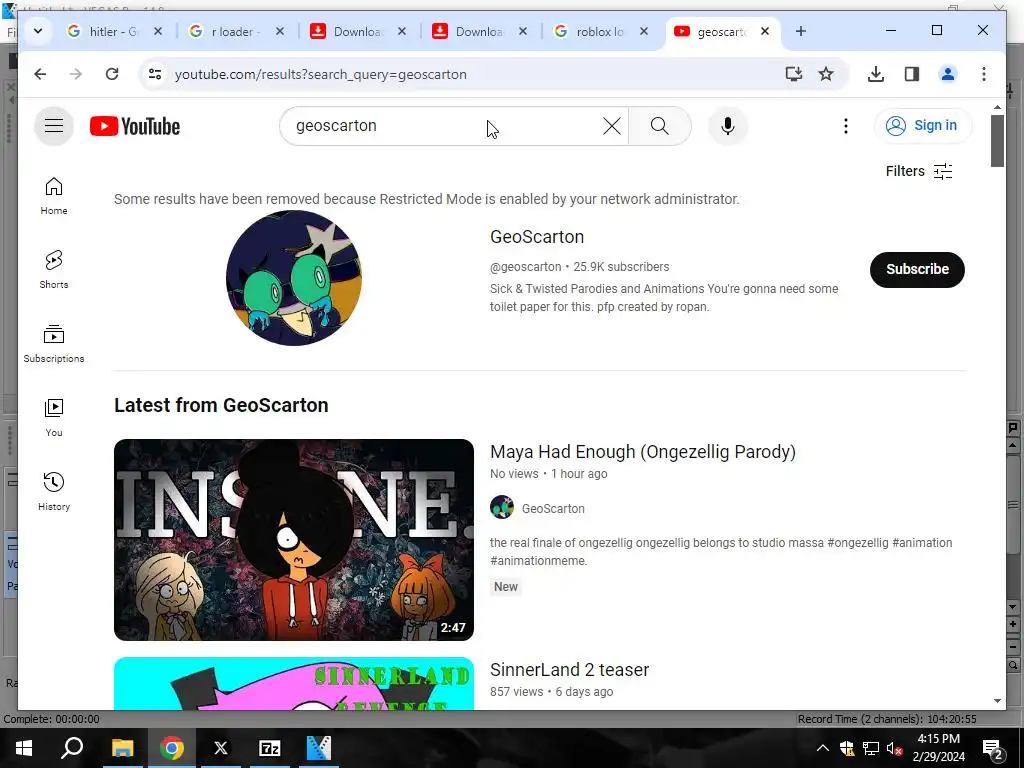Open Chrome downloads icon
The image size is (1024, 768).
pos(876,74)
